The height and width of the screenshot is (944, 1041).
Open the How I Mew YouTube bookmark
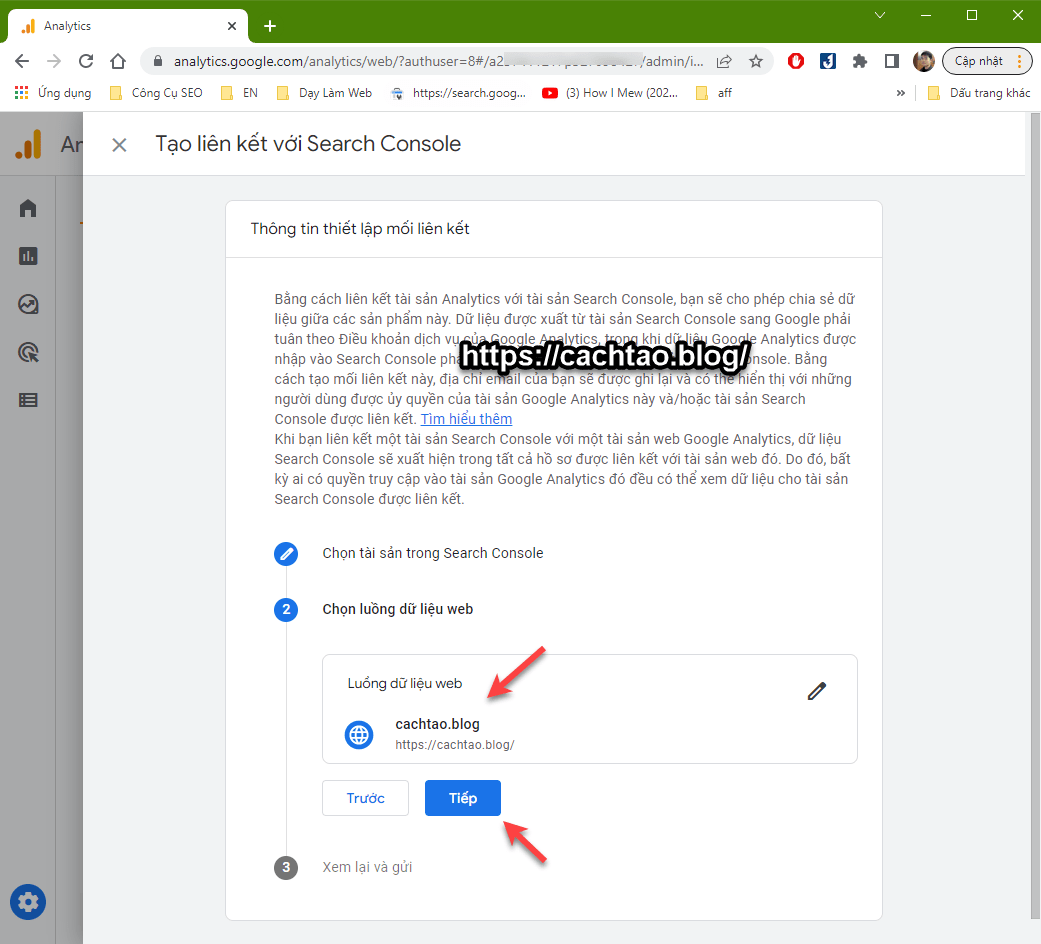tap(610, 93)
